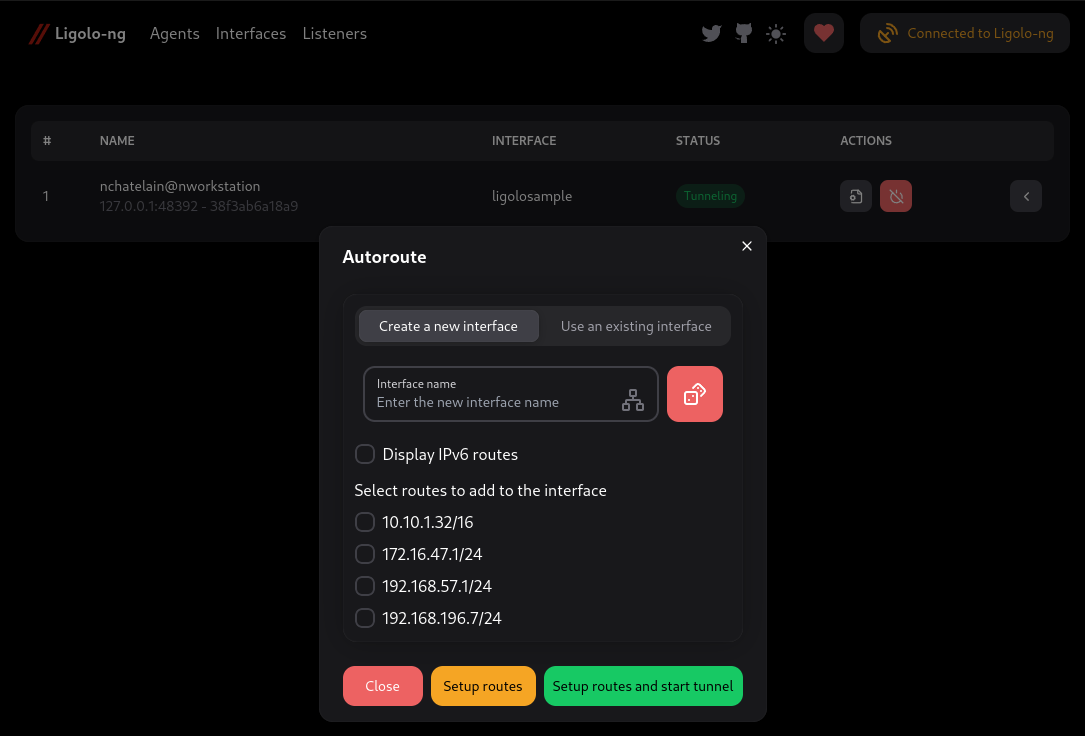
Task: Click agent name nchatelain@nworkstation
Action: click(180, 186)
